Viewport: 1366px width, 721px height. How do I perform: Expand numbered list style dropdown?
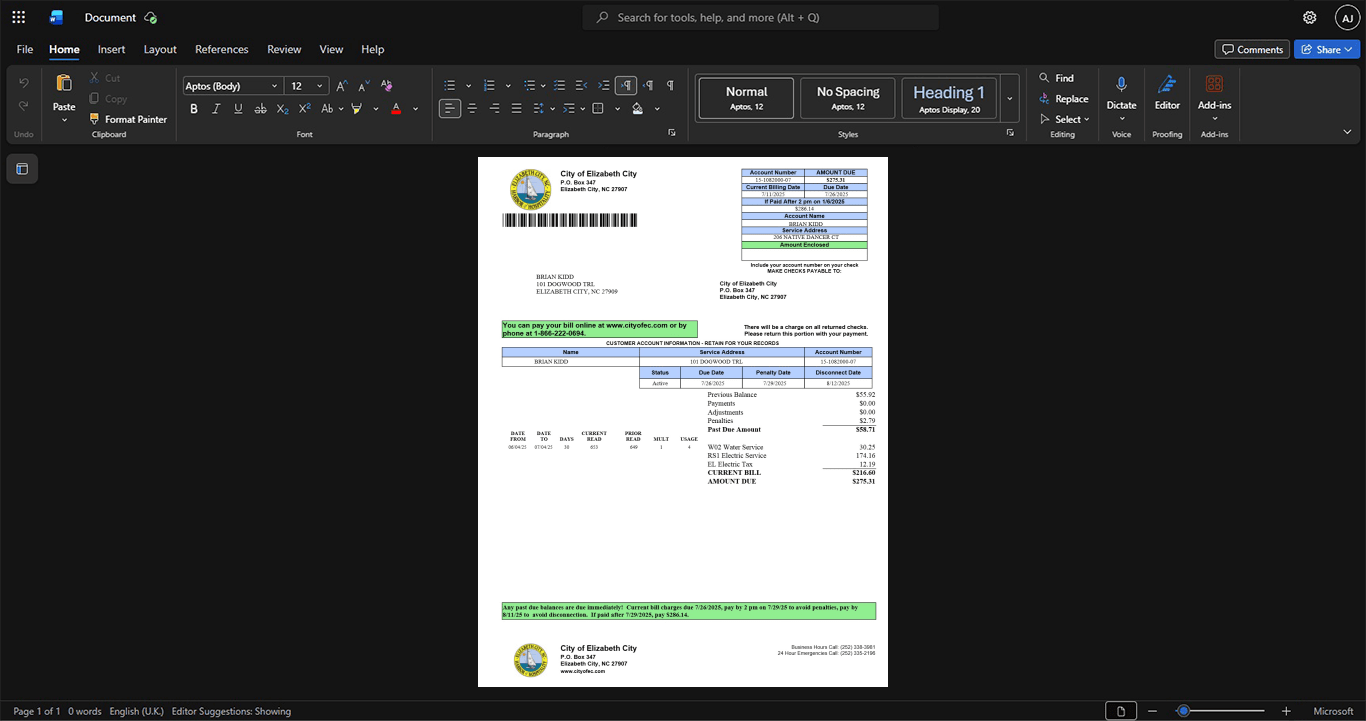coord(508,86)
